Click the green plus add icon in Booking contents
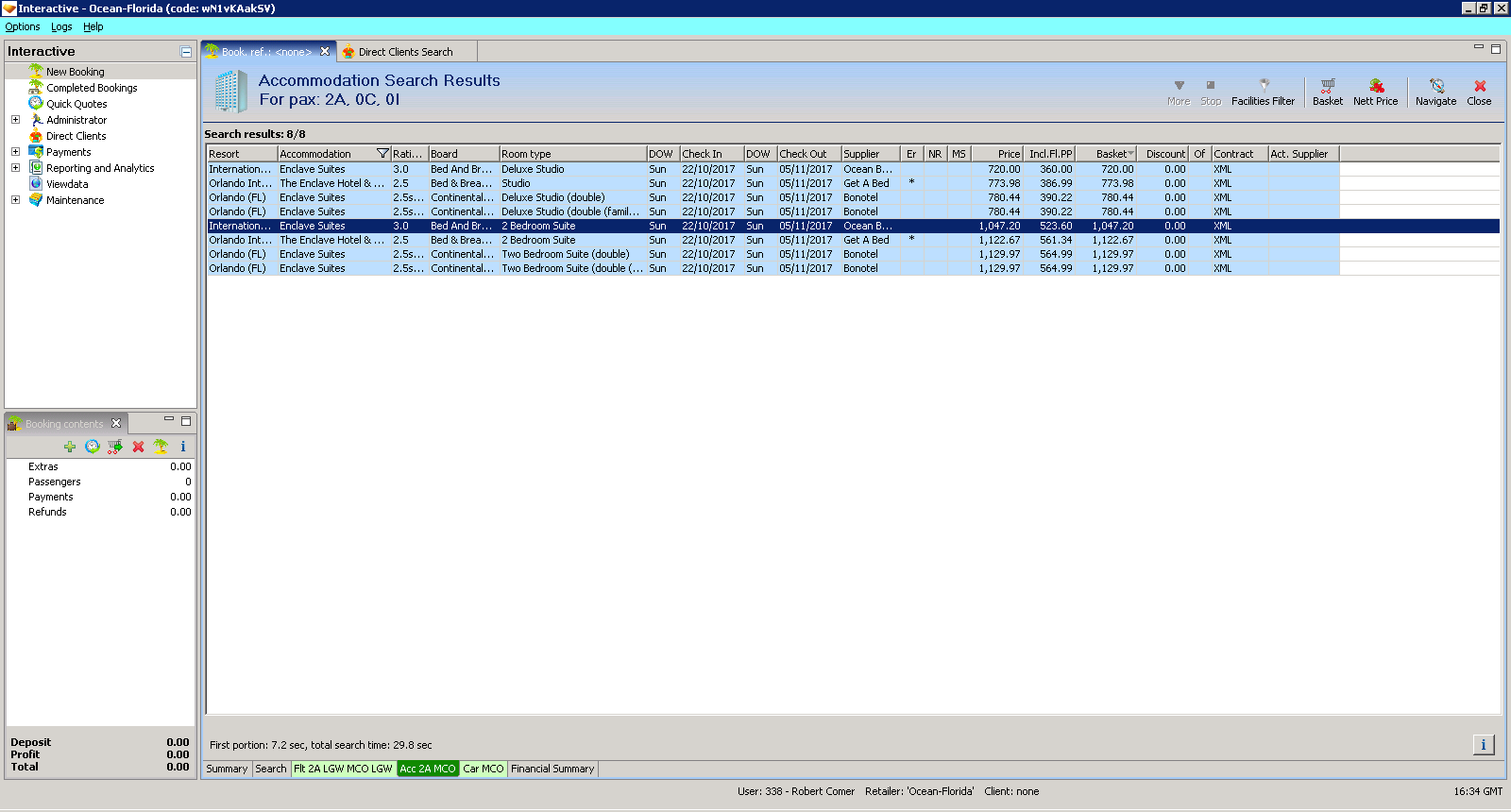The height and width of the screenshot is (812, 1511). [x=69, y=447]
